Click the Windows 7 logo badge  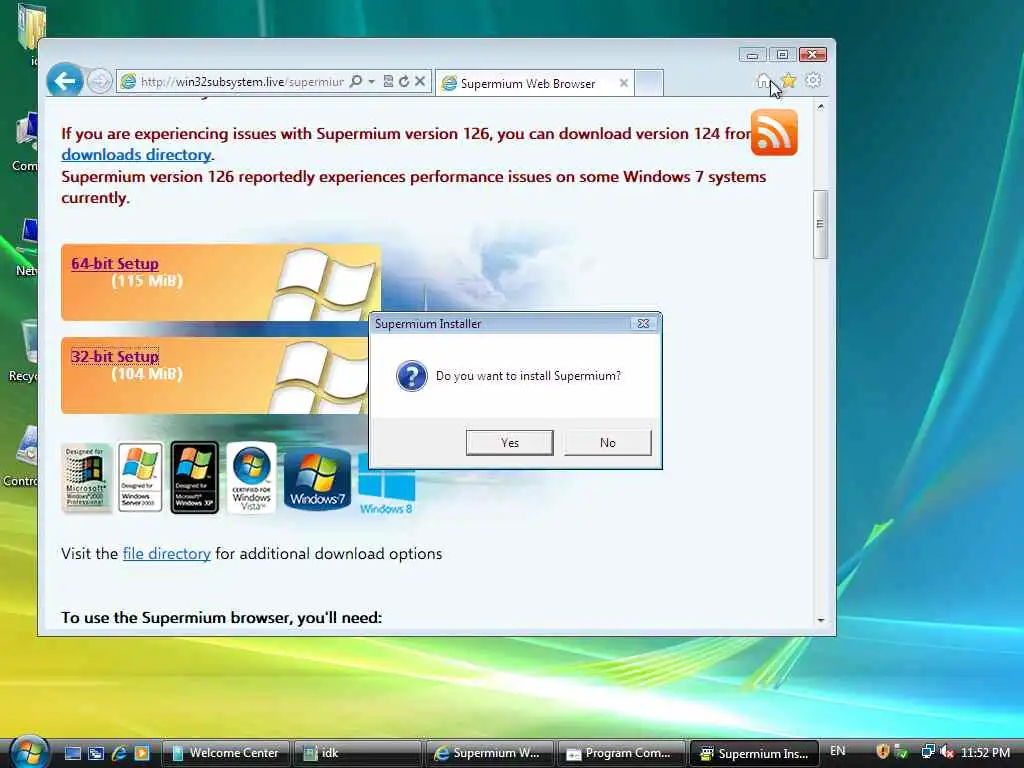[317, 479]
